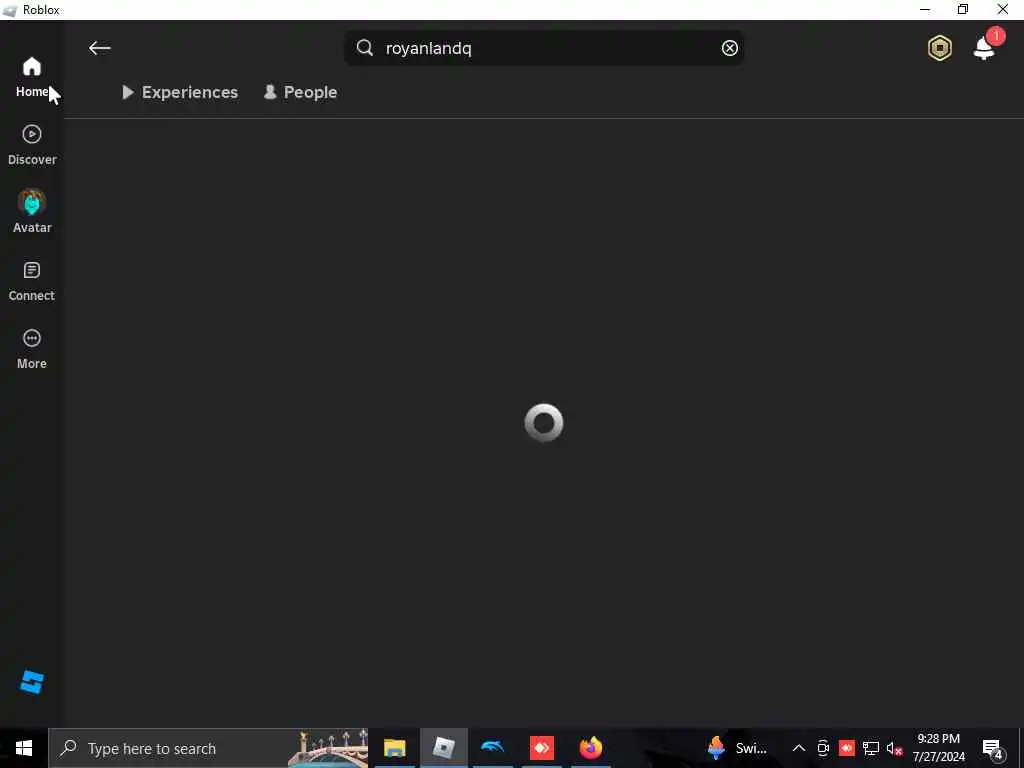1024x768 pixels.
Task: Open the Swi... news widget on taskbar
Action: tap(737, 748)
